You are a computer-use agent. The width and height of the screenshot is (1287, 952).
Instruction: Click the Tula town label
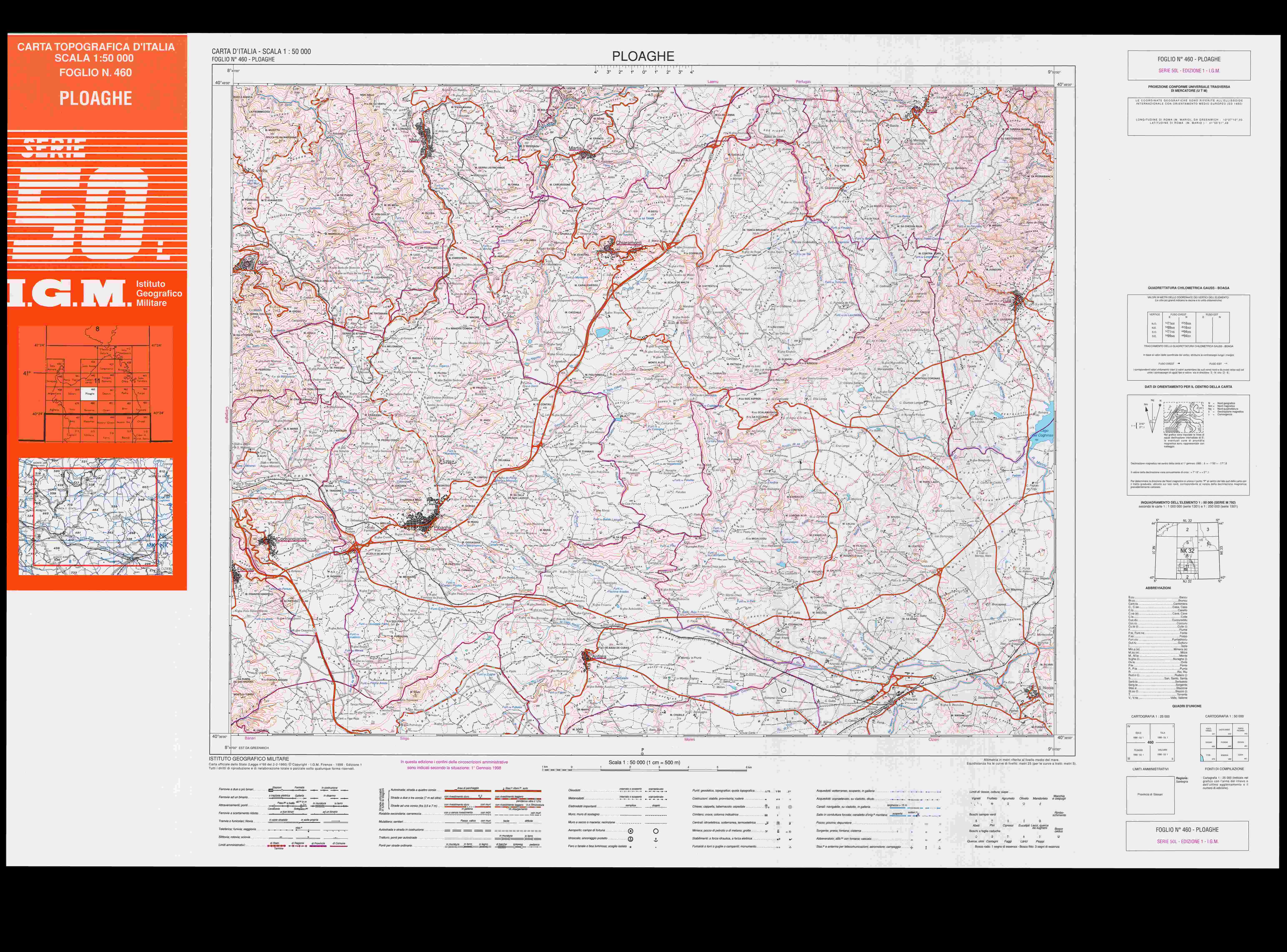pyautogui.click(x=1007, y=301)
